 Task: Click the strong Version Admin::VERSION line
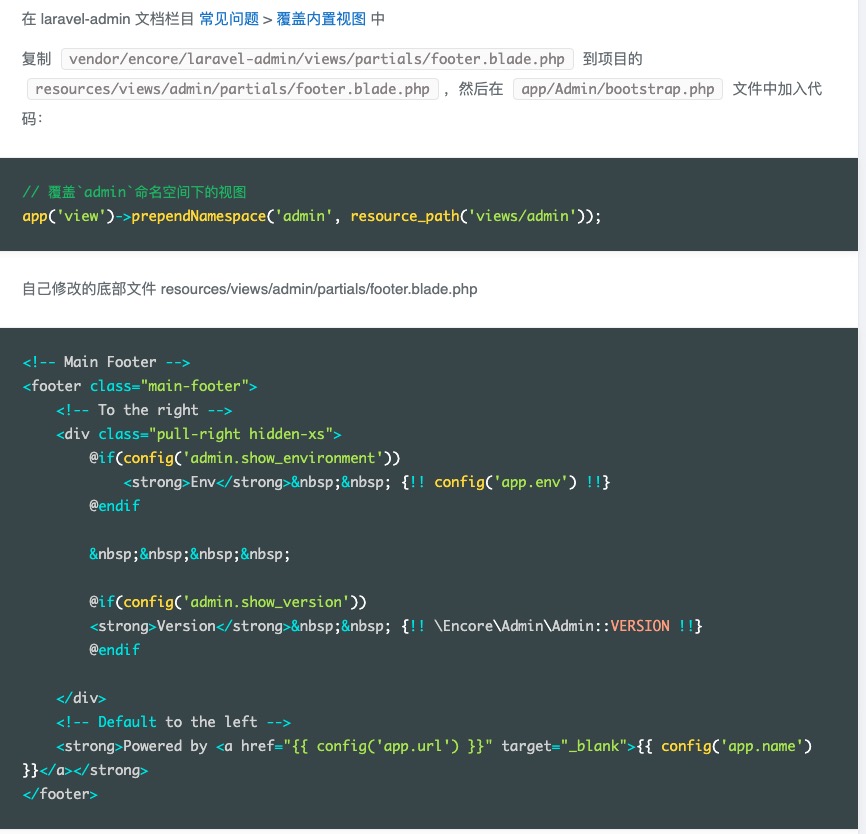[x=395, y=626]
